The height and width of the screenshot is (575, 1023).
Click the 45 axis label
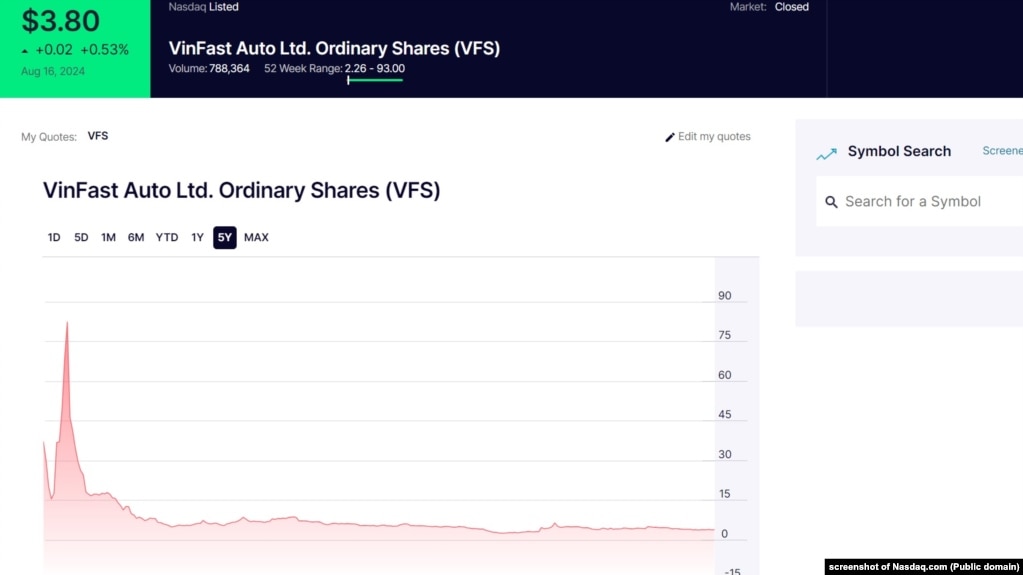(725, 414)
